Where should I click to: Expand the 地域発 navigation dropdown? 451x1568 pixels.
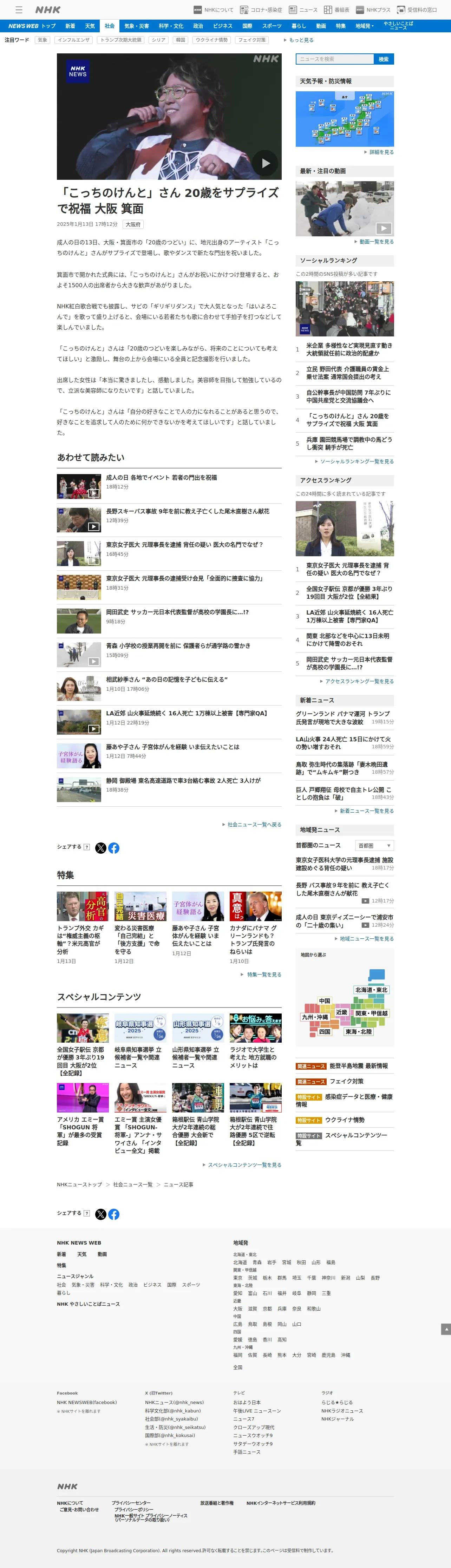[x=365, y=26]
